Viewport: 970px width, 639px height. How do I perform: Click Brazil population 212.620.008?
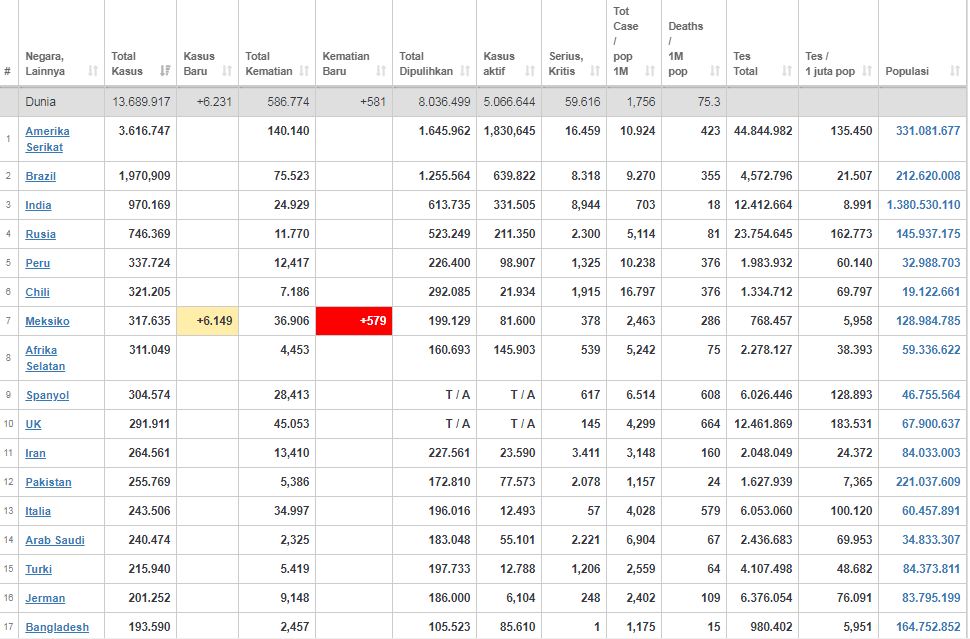[x=928, y=176]
